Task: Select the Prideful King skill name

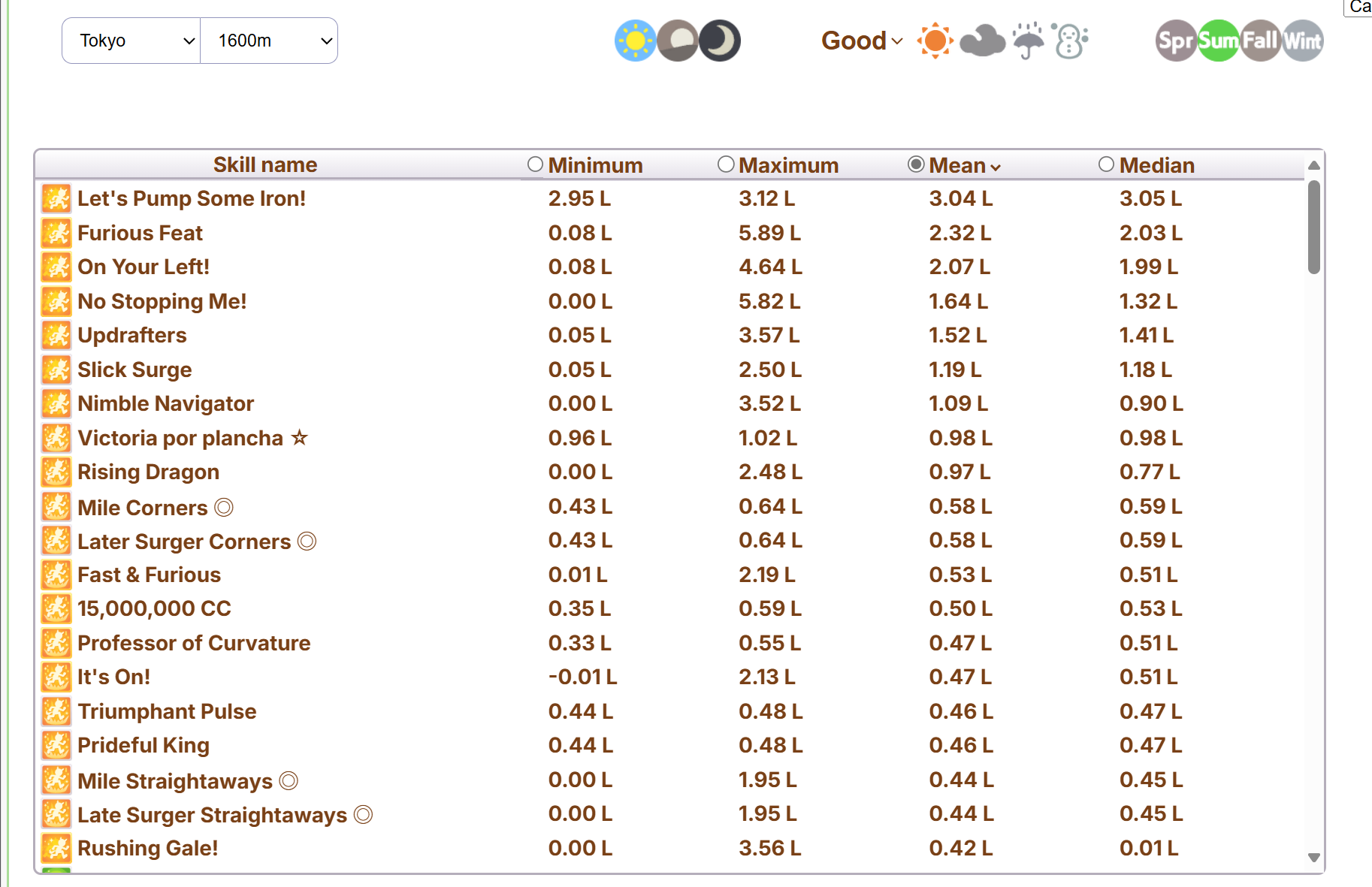Action: click(144, 746)
